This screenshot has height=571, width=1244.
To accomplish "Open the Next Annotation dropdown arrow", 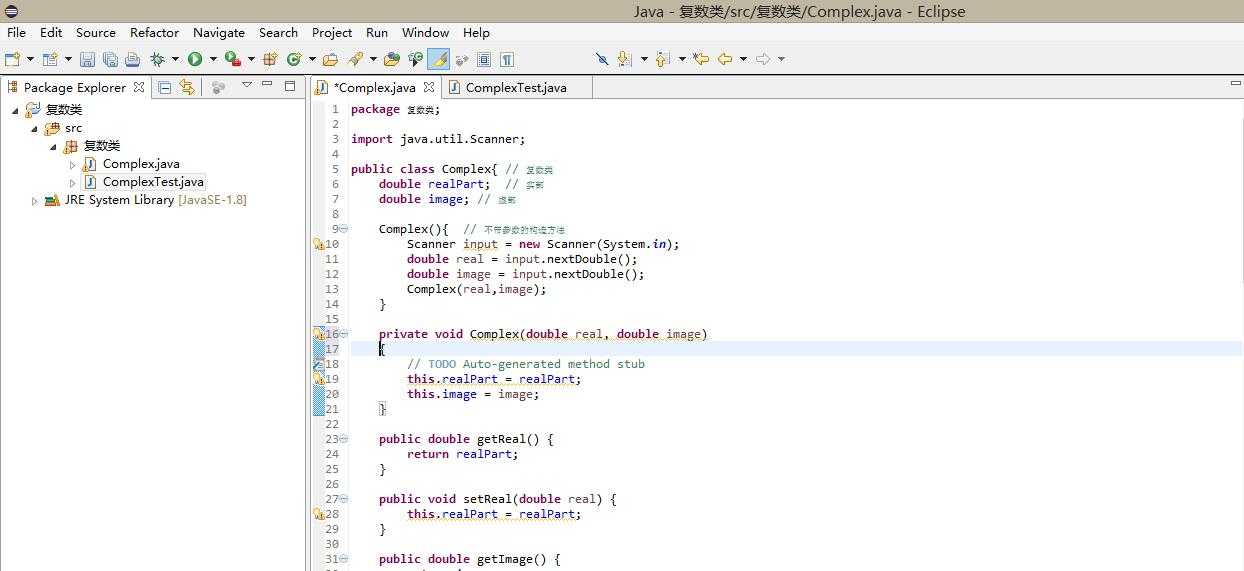I will click(644, 59).
